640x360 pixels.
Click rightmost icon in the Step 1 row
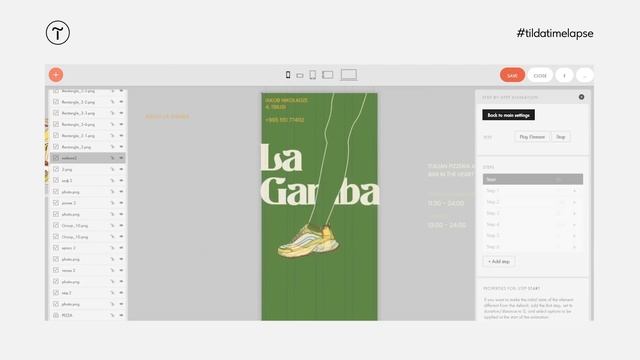coord(574,191)
